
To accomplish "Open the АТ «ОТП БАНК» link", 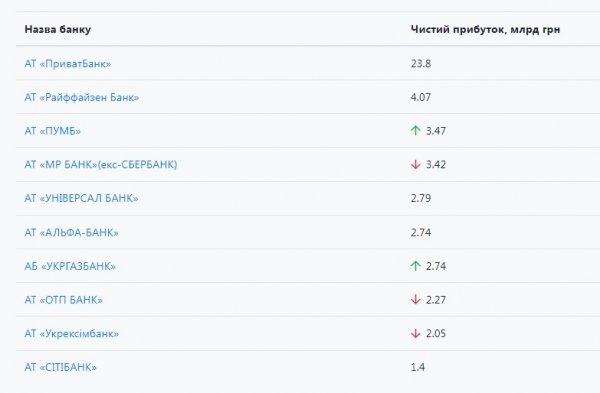I will pyautogui.click(x=64, y=300).
